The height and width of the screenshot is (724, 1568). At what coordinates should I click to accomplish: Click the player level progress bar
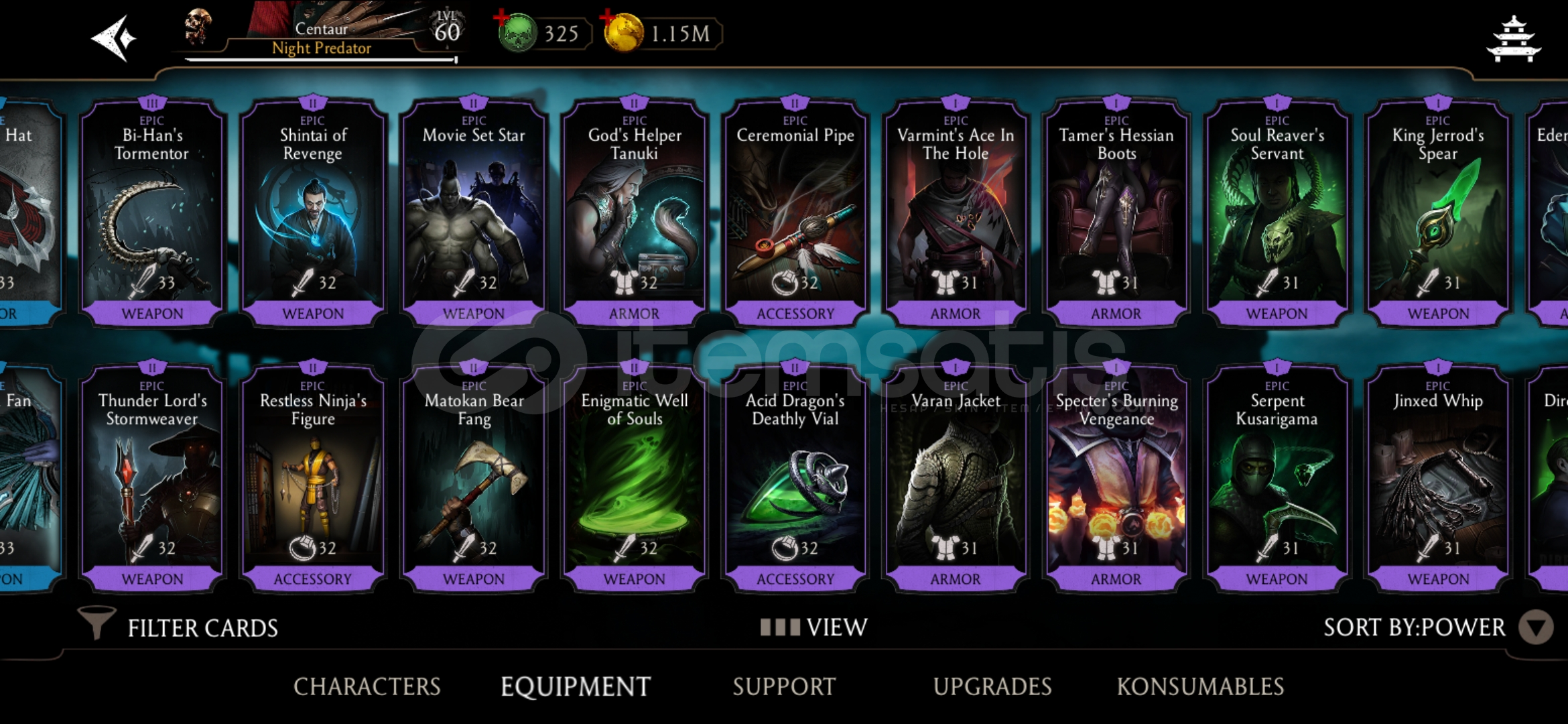pyautogui.click(x=321, y=60)
